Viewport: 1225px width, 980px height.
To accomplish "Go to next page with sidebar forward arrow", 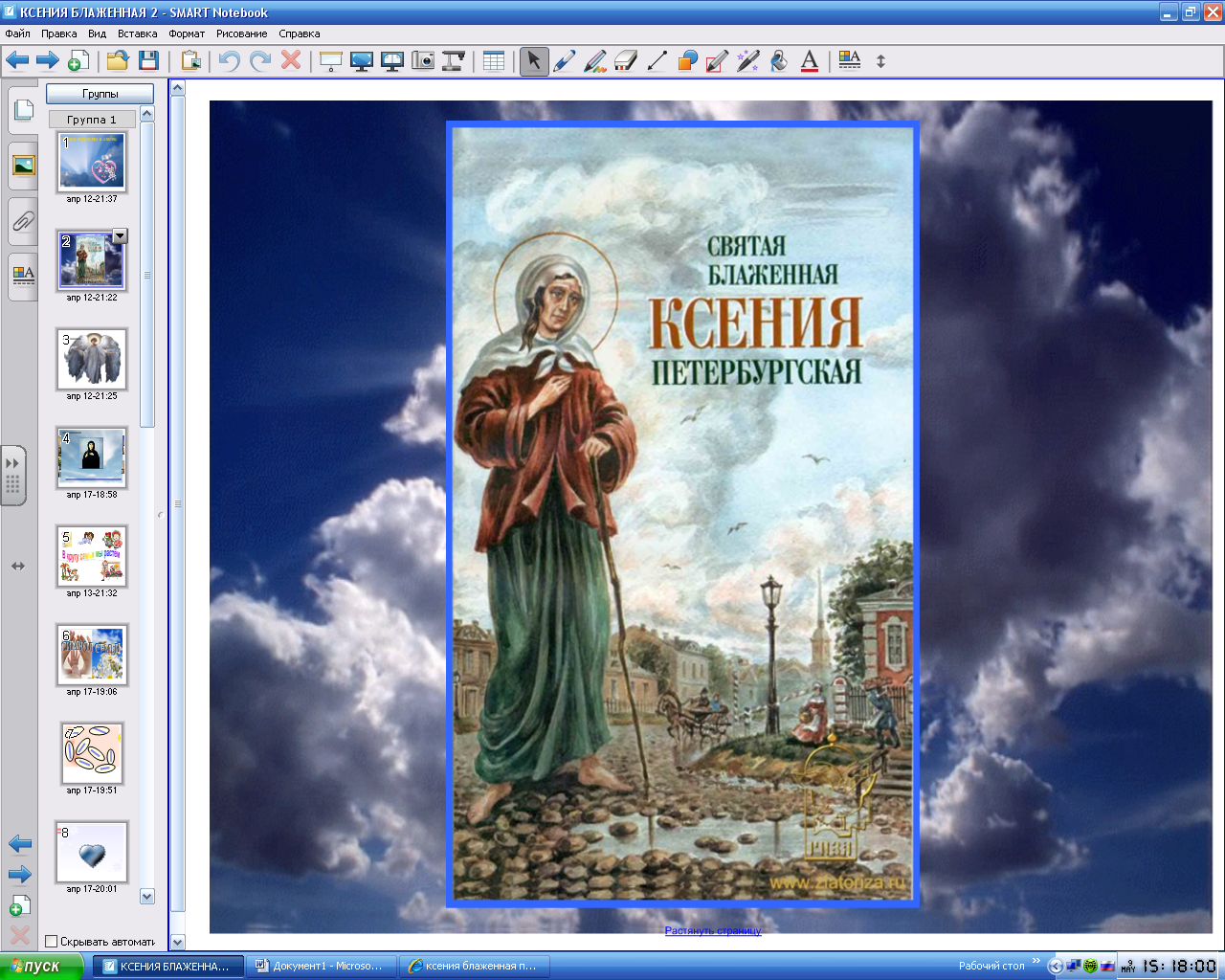I will click(20, 875).
